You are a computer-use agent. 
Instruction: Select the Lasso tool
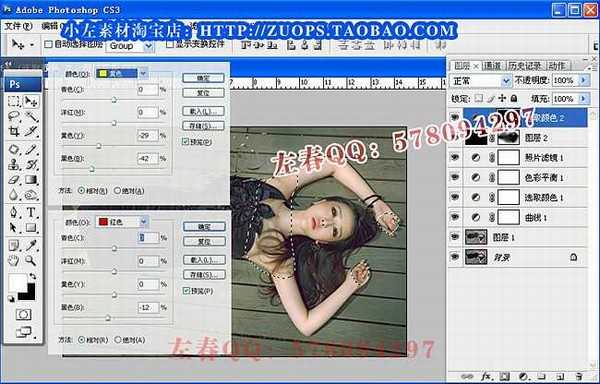click(14, 116)
